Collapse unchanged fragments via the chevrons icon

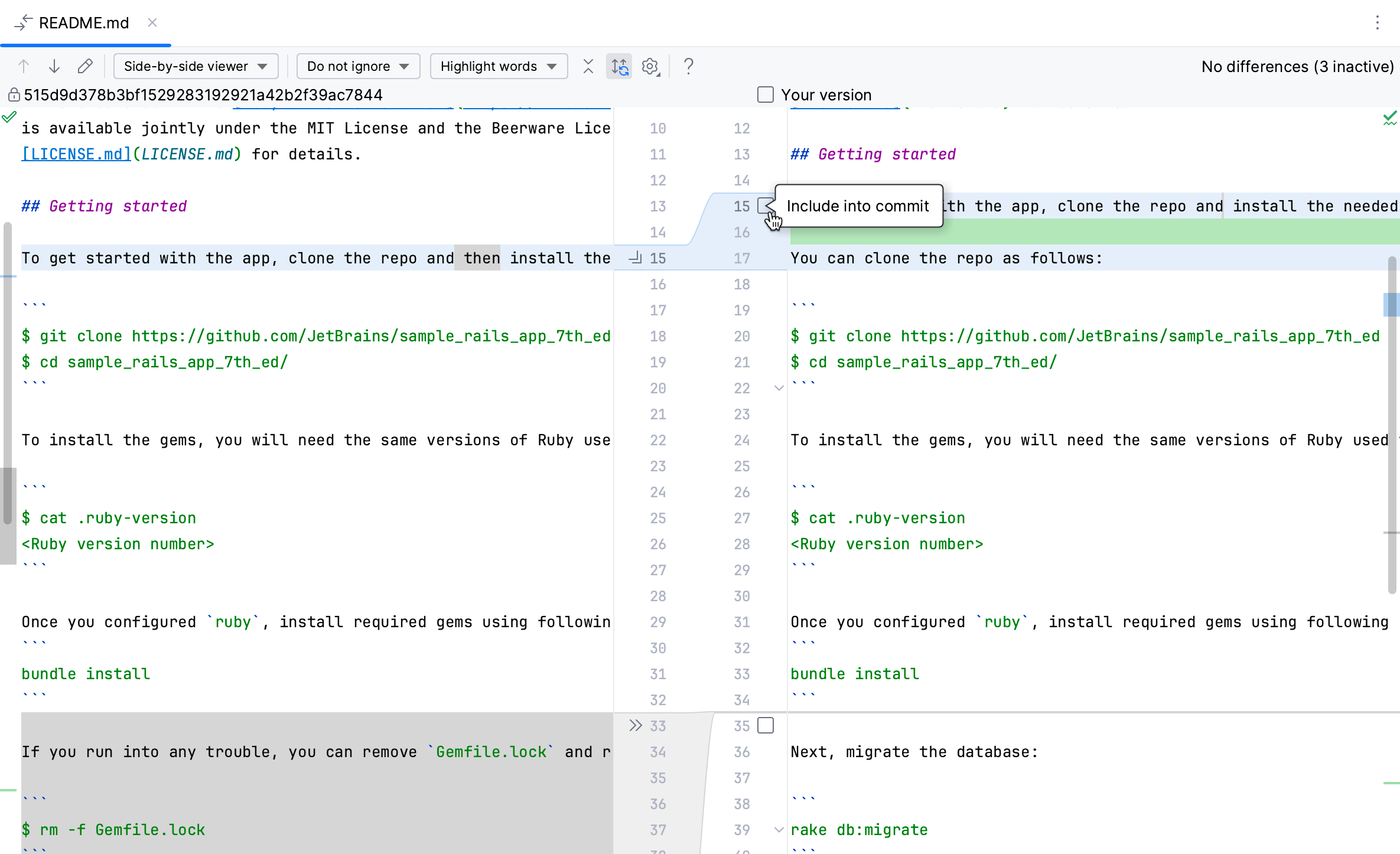[x=588, y=66]
